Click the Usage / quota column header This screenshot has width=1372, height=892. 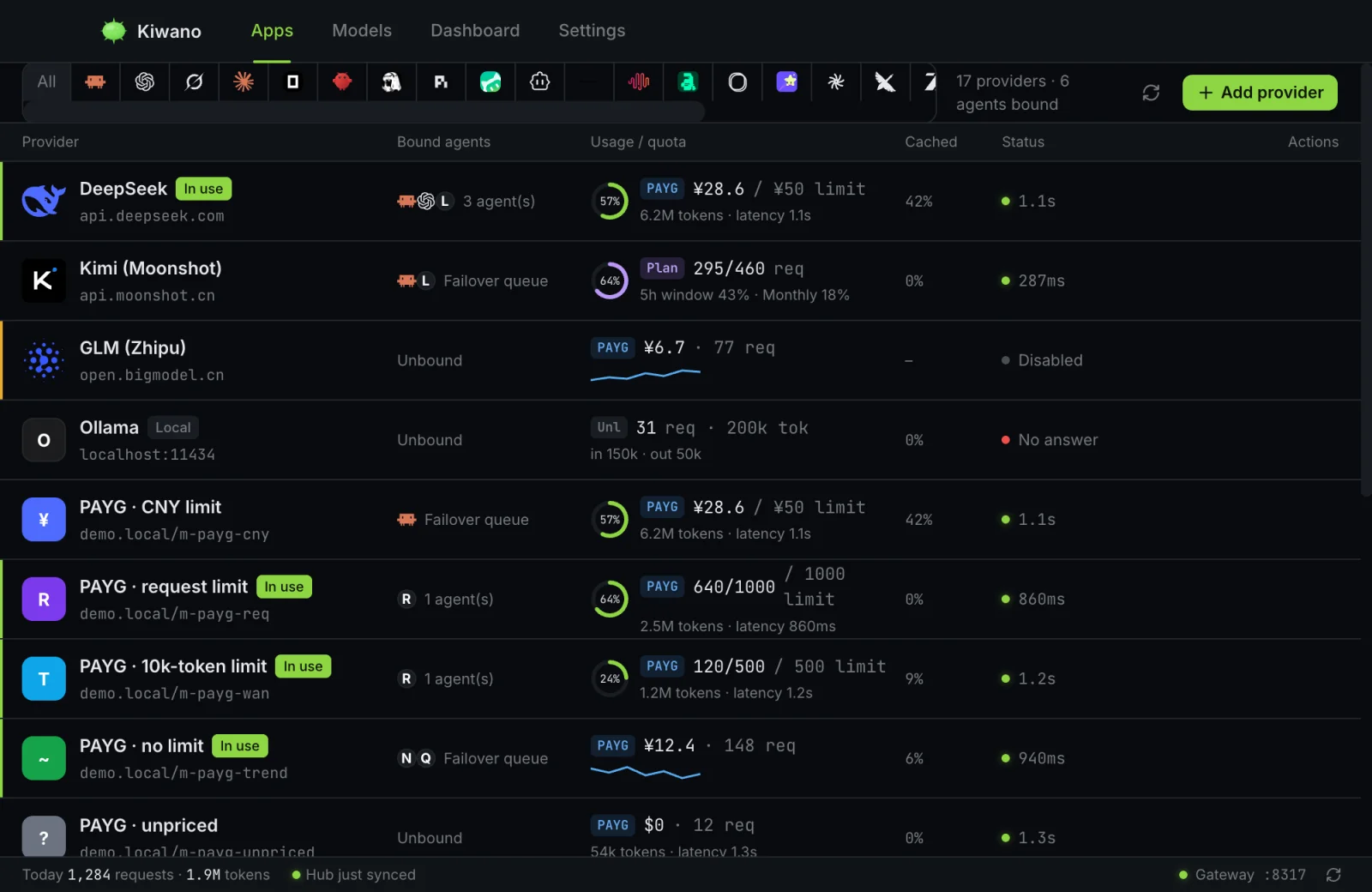[638, 142]
